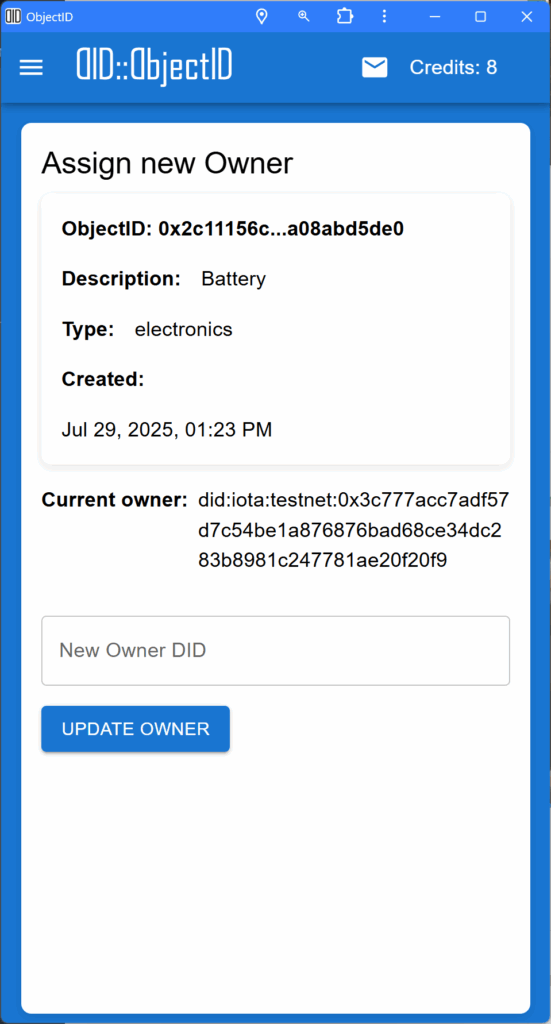Click the location pin icon in title bar
The height and width of the screenshot is (1024, 551).
[262, 17]
